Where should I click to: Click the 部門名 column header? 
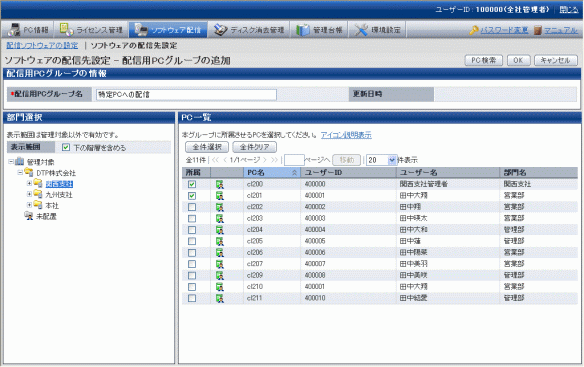click(539, 173)
